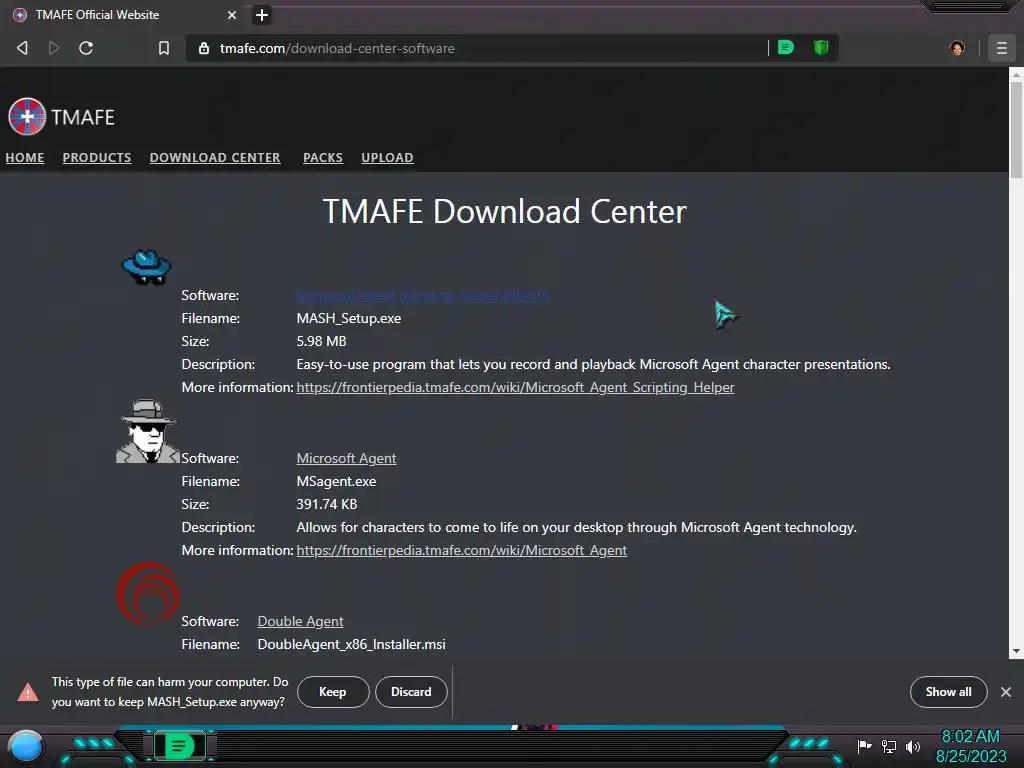
Task: Go back with the browser back arrow
Action: [x=22, y=48]
